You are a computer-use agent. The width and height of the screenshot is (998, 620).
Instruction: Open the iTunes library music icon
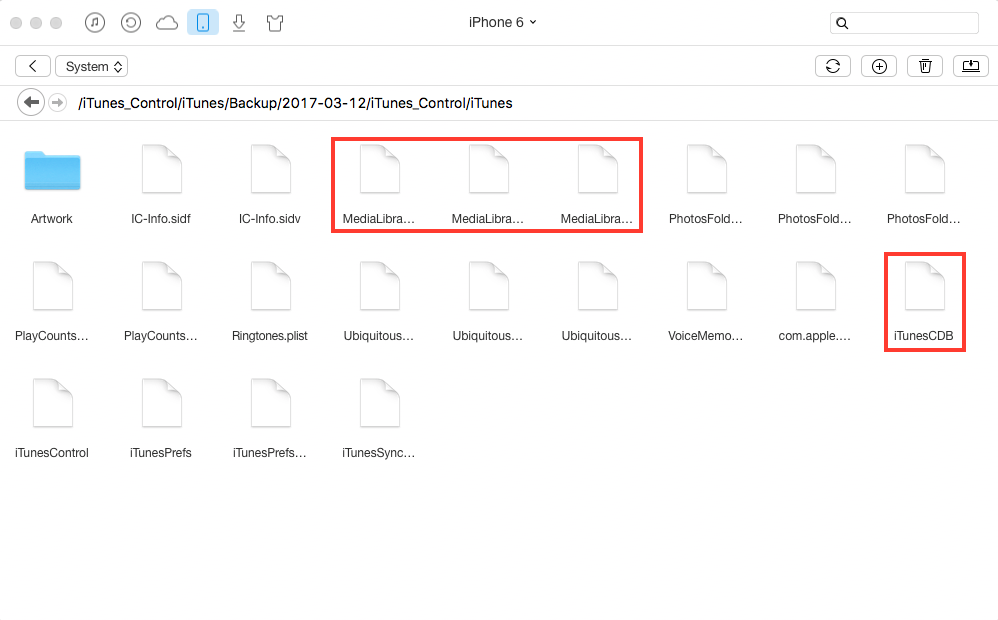coord(95,23)
